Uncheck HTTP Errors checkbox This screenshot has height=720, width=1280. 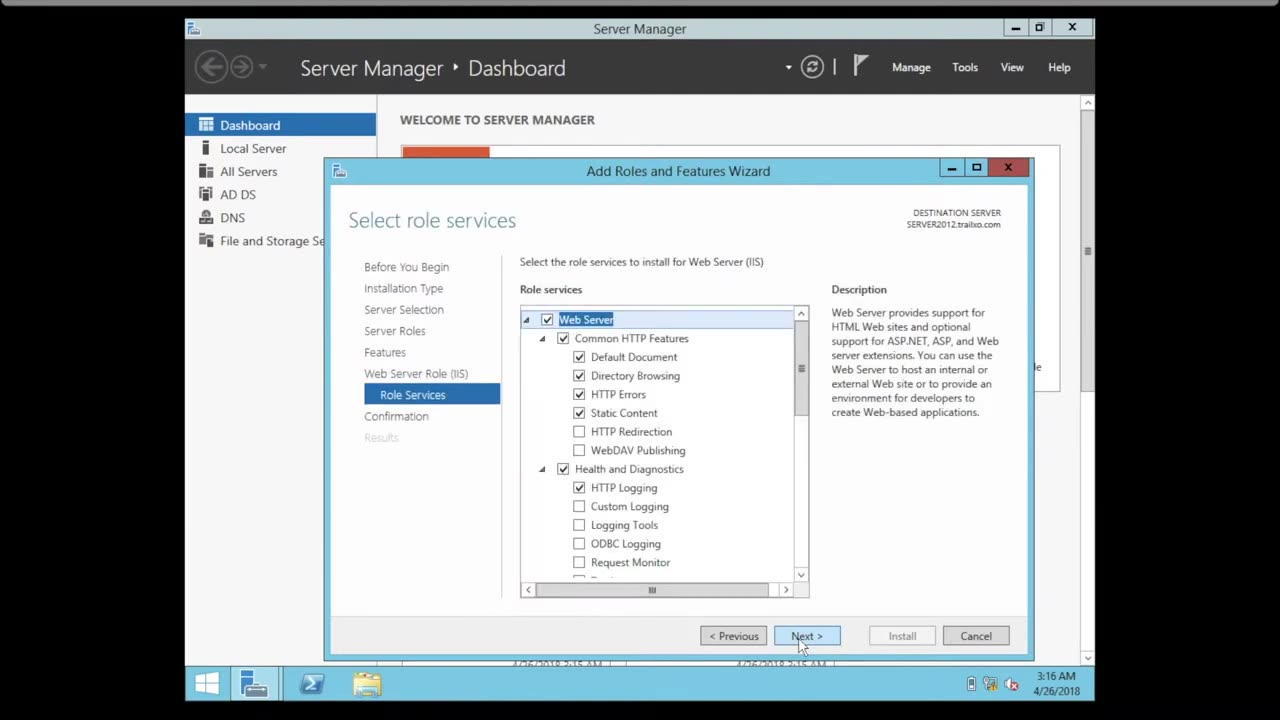[x=579, y=394]
